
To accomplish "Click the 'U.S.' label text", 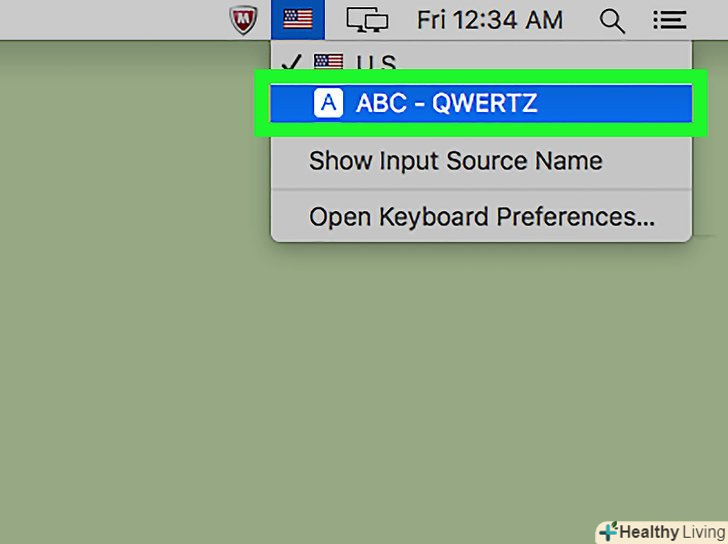I will pos(376,62).
